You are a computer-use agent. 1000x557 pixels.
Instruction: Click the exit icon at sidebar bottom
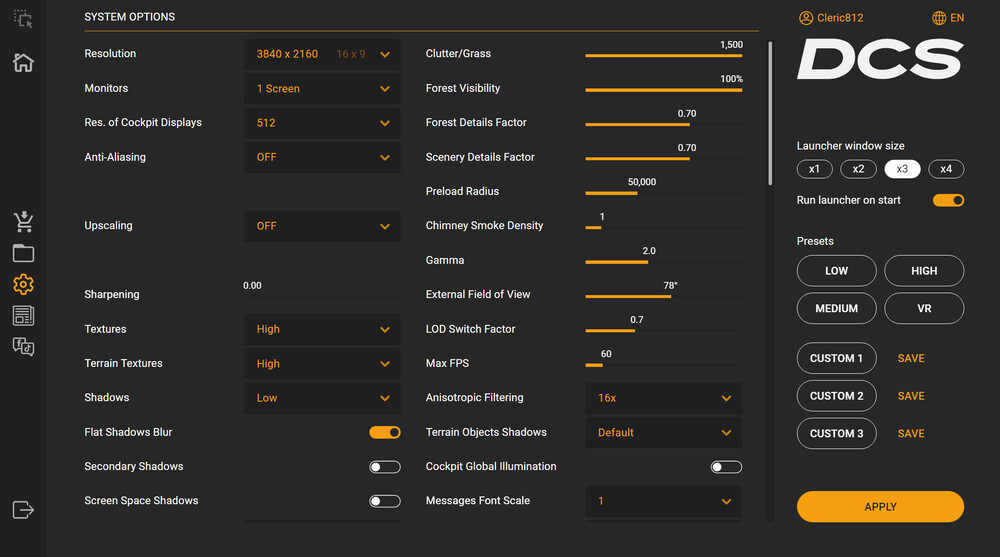pyautogui.click(x=23, y=510)
